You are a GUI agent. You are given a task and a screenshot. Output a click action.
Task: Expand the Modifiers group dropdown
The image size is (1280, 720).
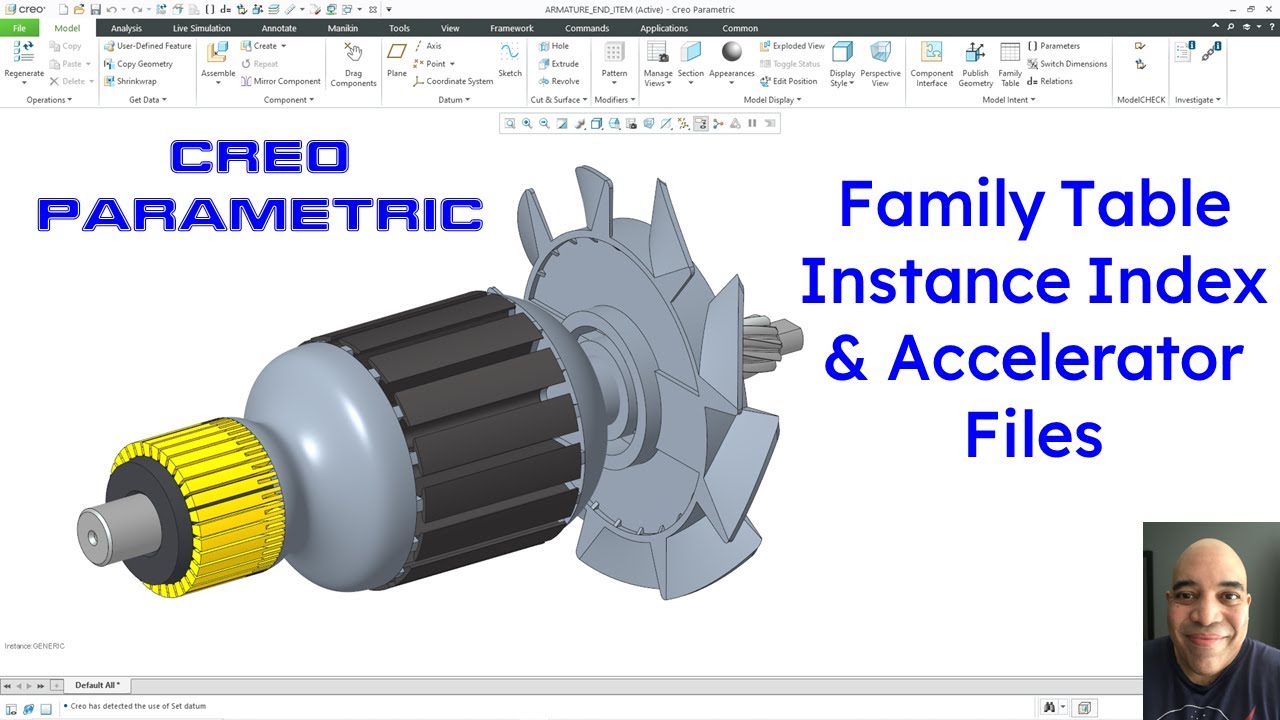(x=615, y=100)
